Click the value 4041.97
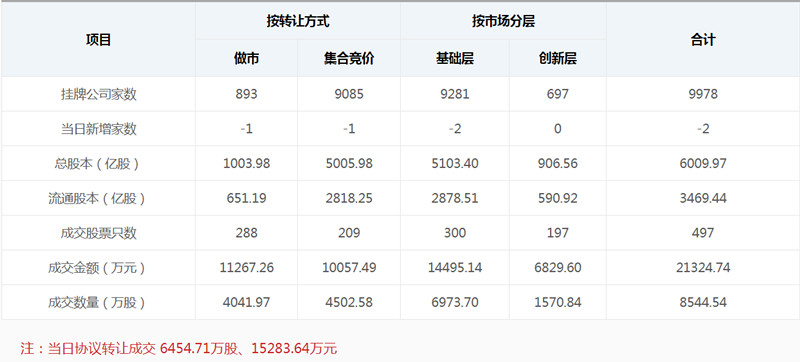This screenshot has width=800, height=362. [x=246, y=302]
